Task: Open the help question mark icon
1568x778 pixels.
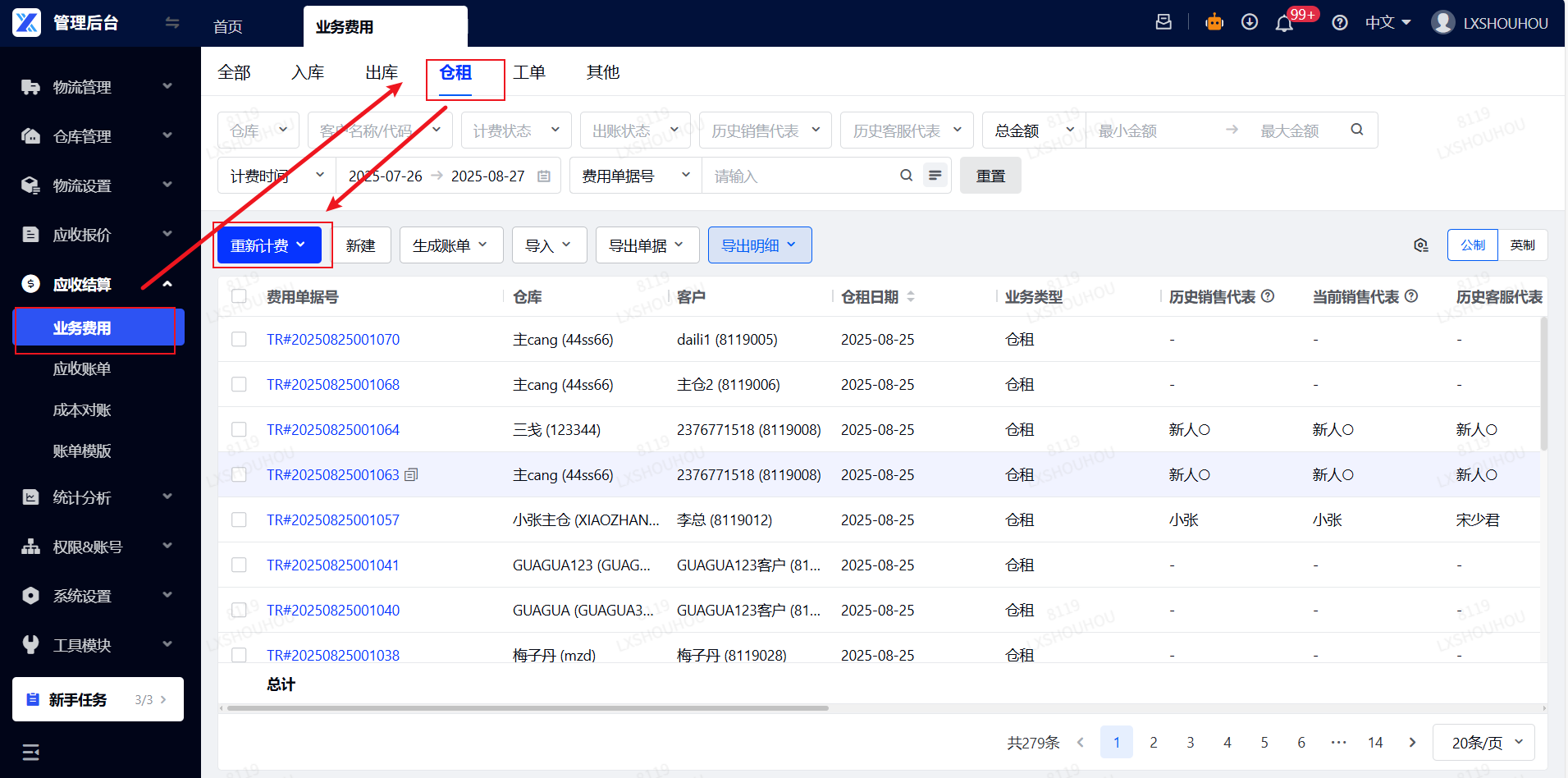Action: click(x=1340, y=23)
